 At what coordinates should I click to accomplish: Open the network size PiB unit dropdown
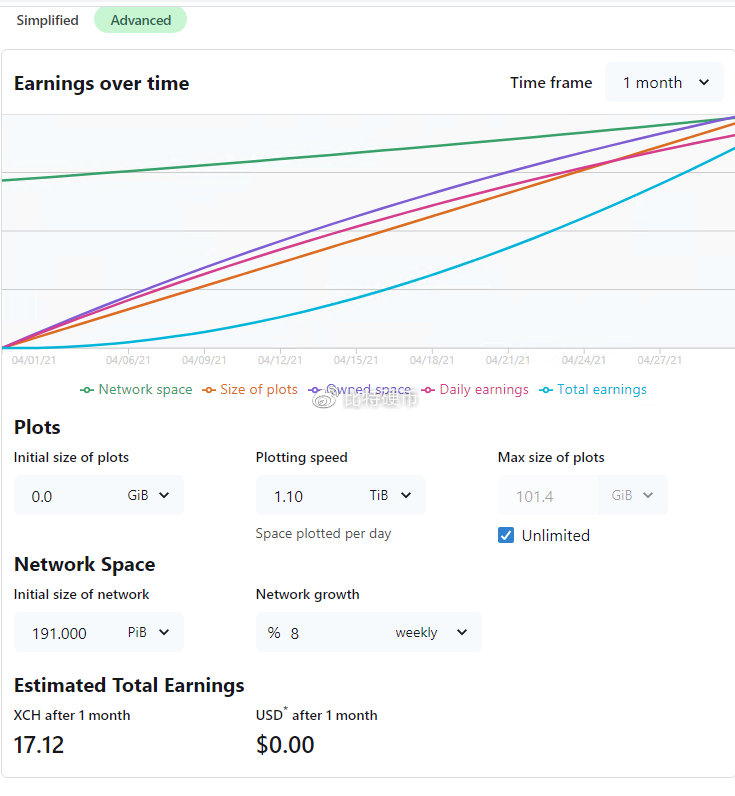[149, 633]
